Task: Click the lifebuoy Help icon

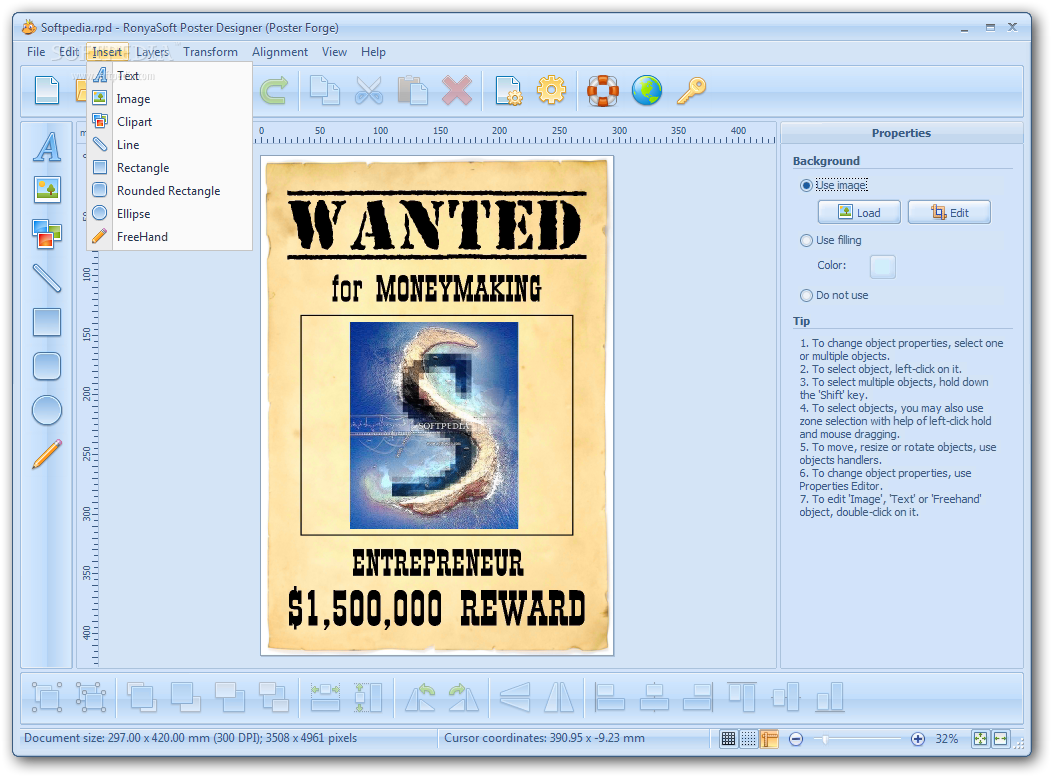Action: [x=602, y=91]
